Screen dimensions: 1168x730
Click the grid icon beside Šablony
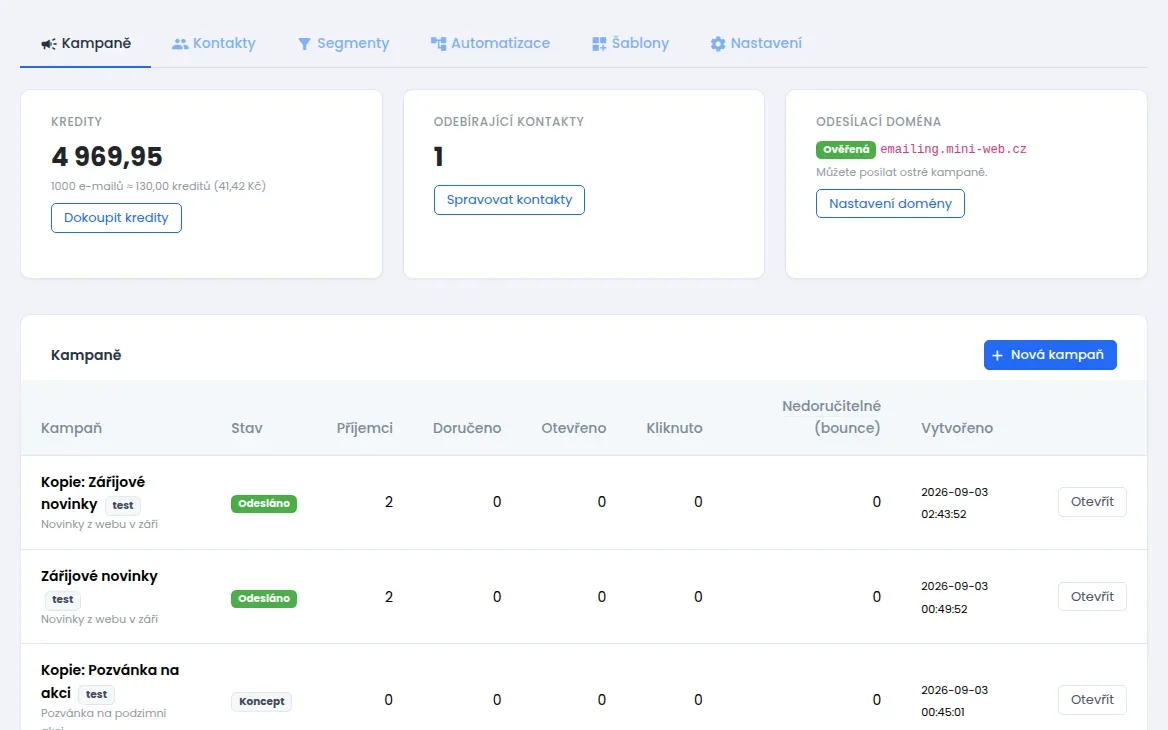click(x=599, y=44)
